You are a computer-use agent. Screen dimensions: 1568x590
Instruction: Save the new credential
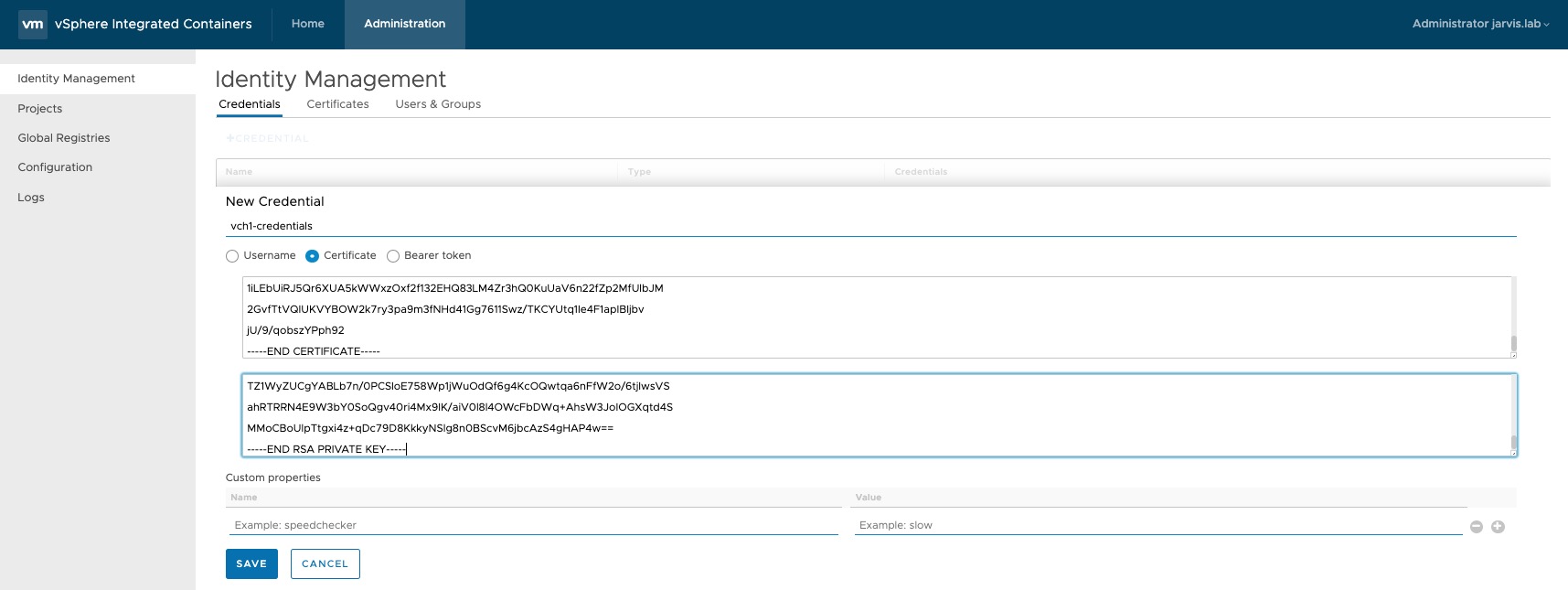point(251,563)
